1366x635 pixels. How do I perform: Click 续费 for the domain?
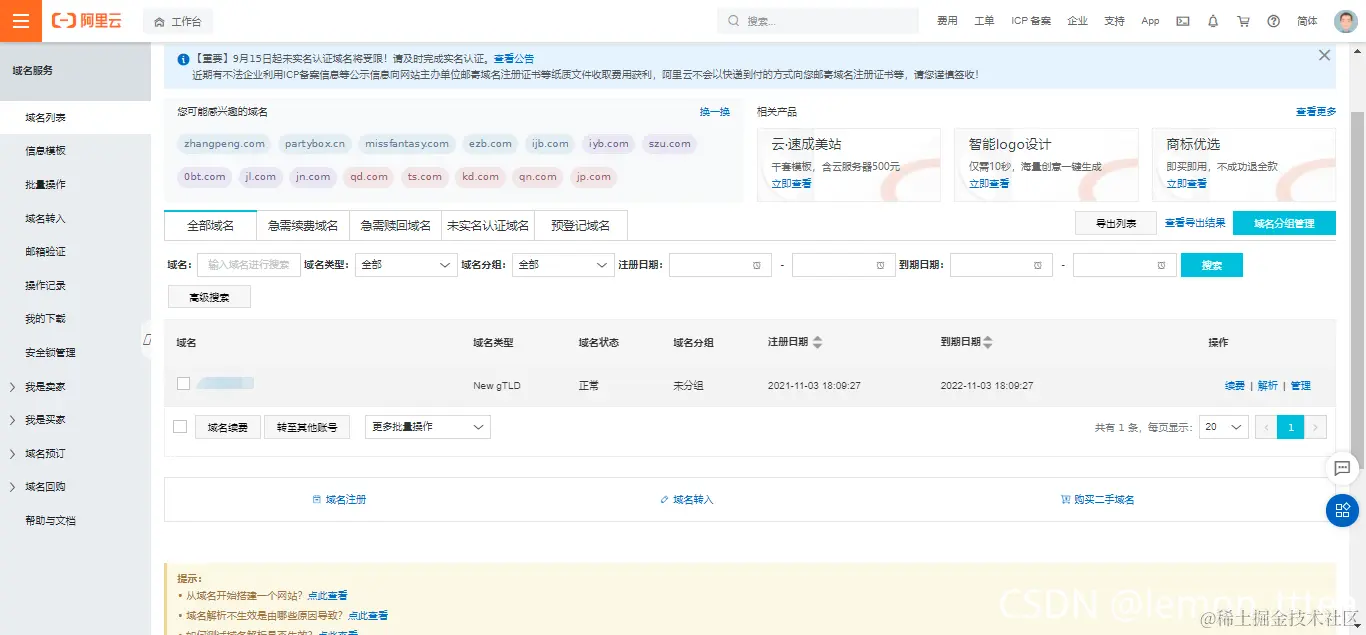(1235, 386)
